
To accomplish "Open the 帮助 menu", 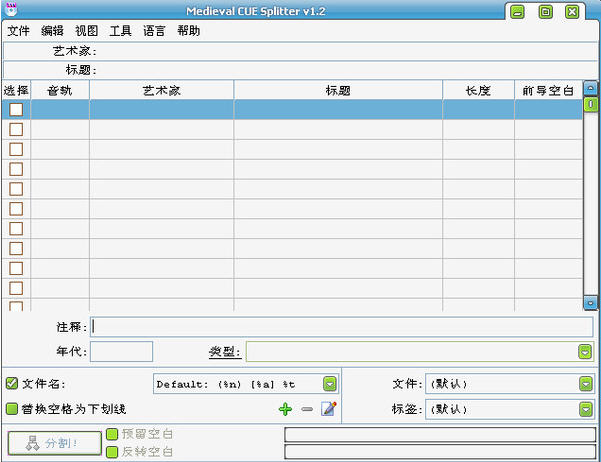I will click(189, 31).
